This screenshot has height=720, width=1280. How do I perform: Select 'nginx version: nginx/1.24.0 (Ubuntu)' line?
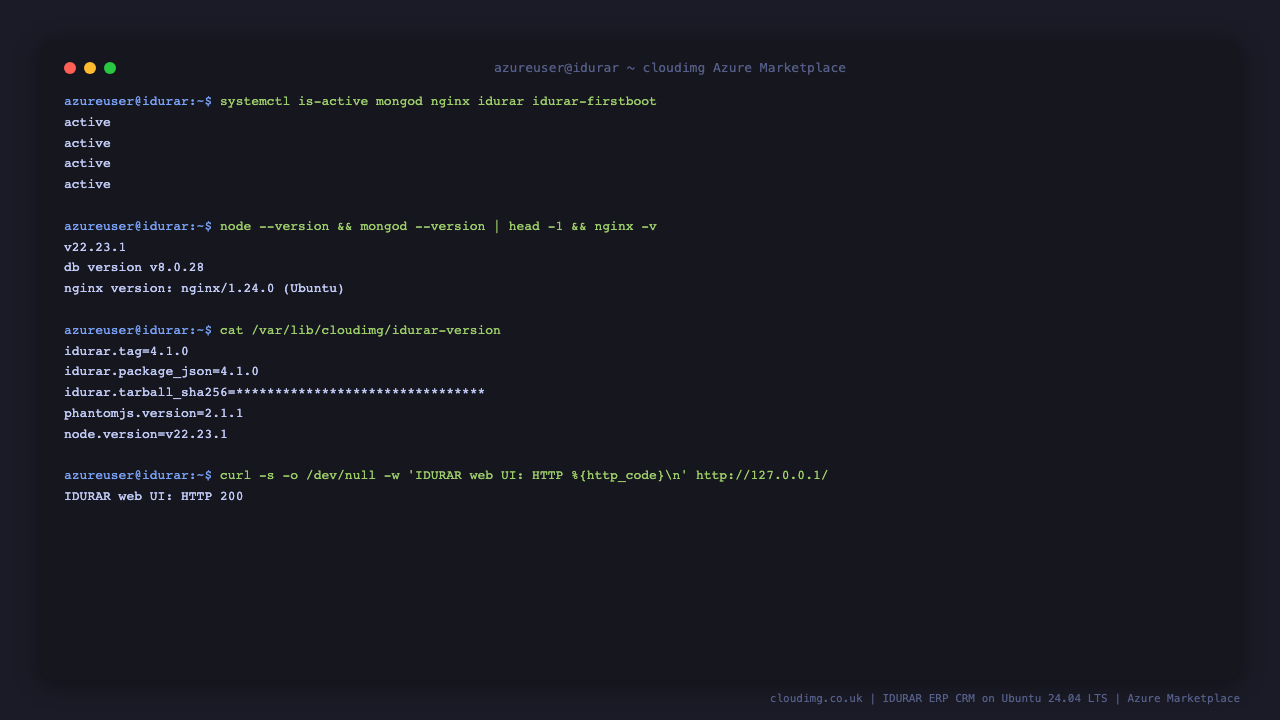pos(204,289)
